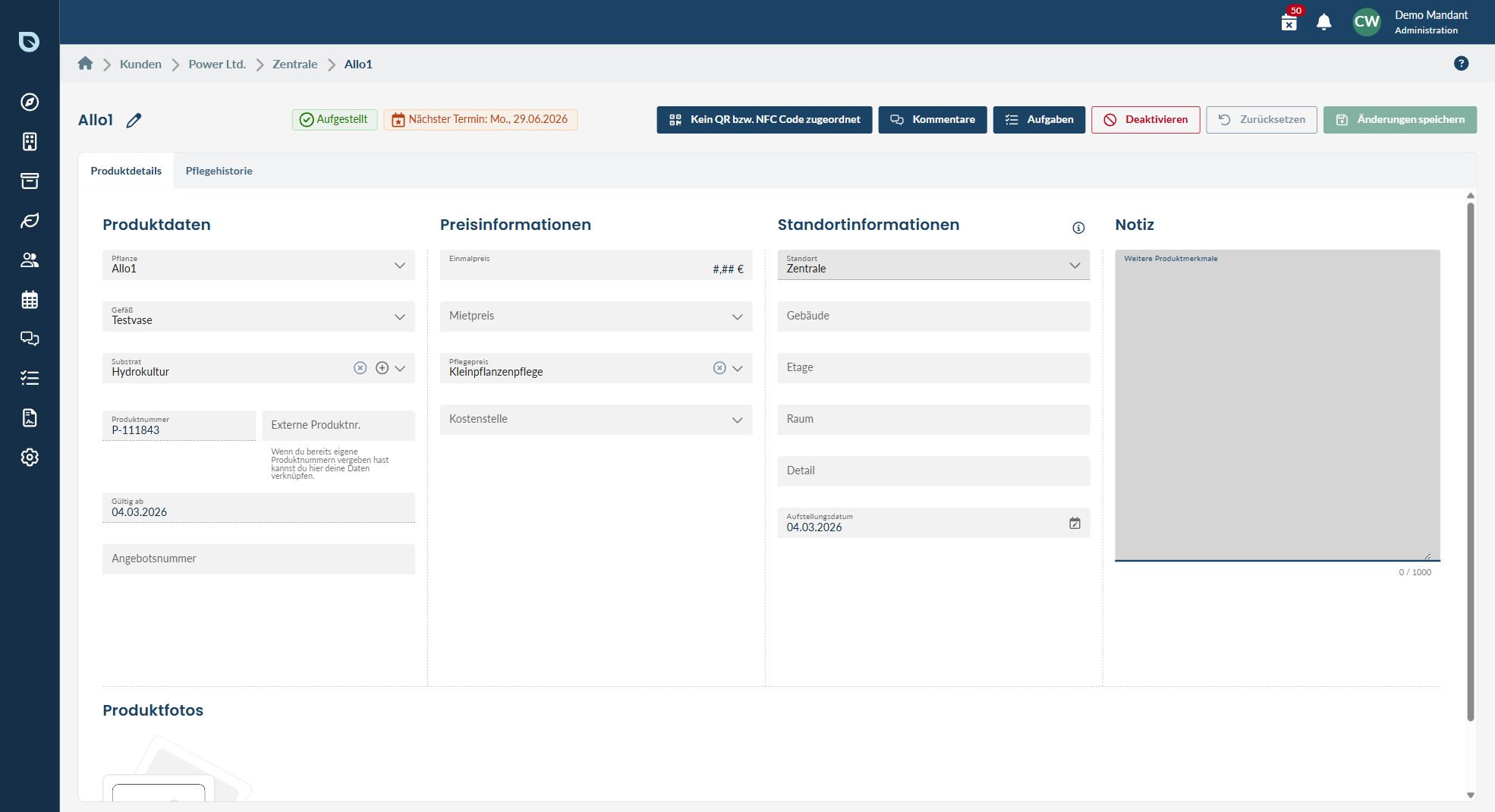Image resolution: width=1495 pixels, height=812 pixels.
Task: Open the help question mark icon
Action: 1461,64
